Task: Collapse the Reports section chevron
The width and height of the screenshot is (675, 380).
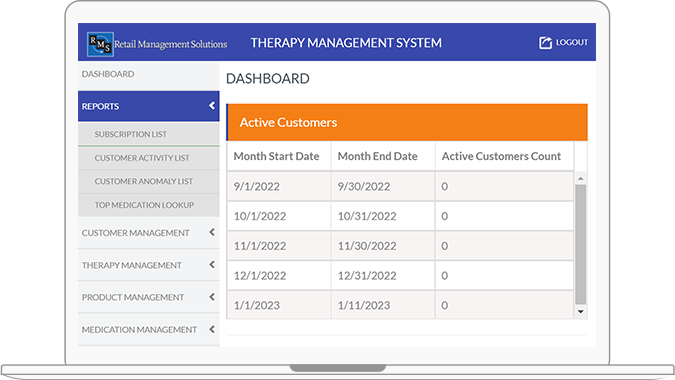Action: click(x=212, y=105)
